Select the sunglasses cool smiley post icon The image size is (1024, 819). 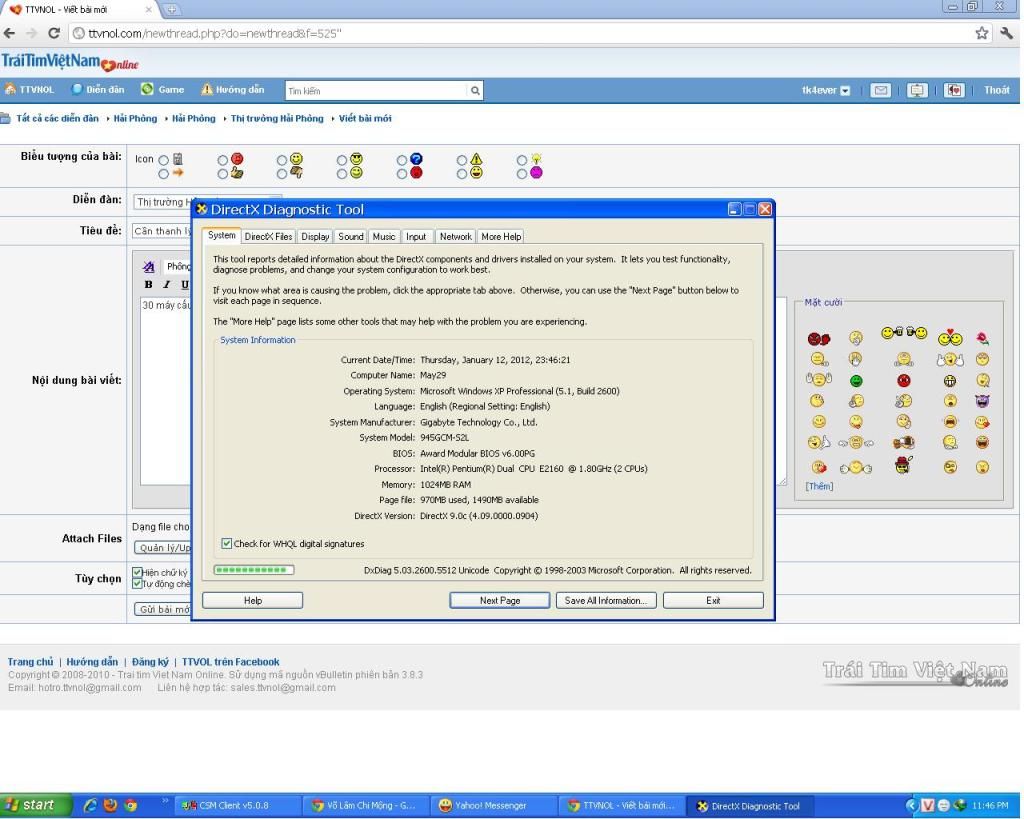click(x=342, y=160)
